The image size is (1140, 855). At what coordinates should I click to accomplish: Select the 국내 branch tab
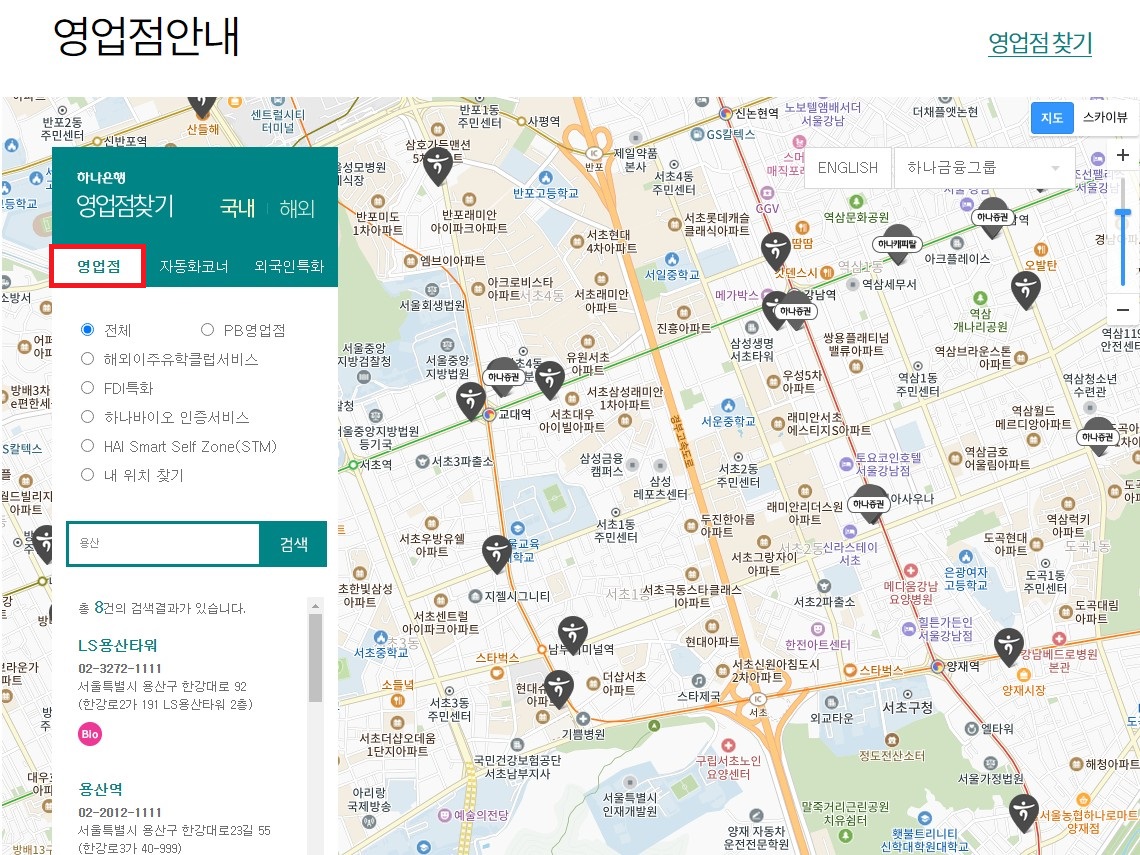(x=238, y=209)
